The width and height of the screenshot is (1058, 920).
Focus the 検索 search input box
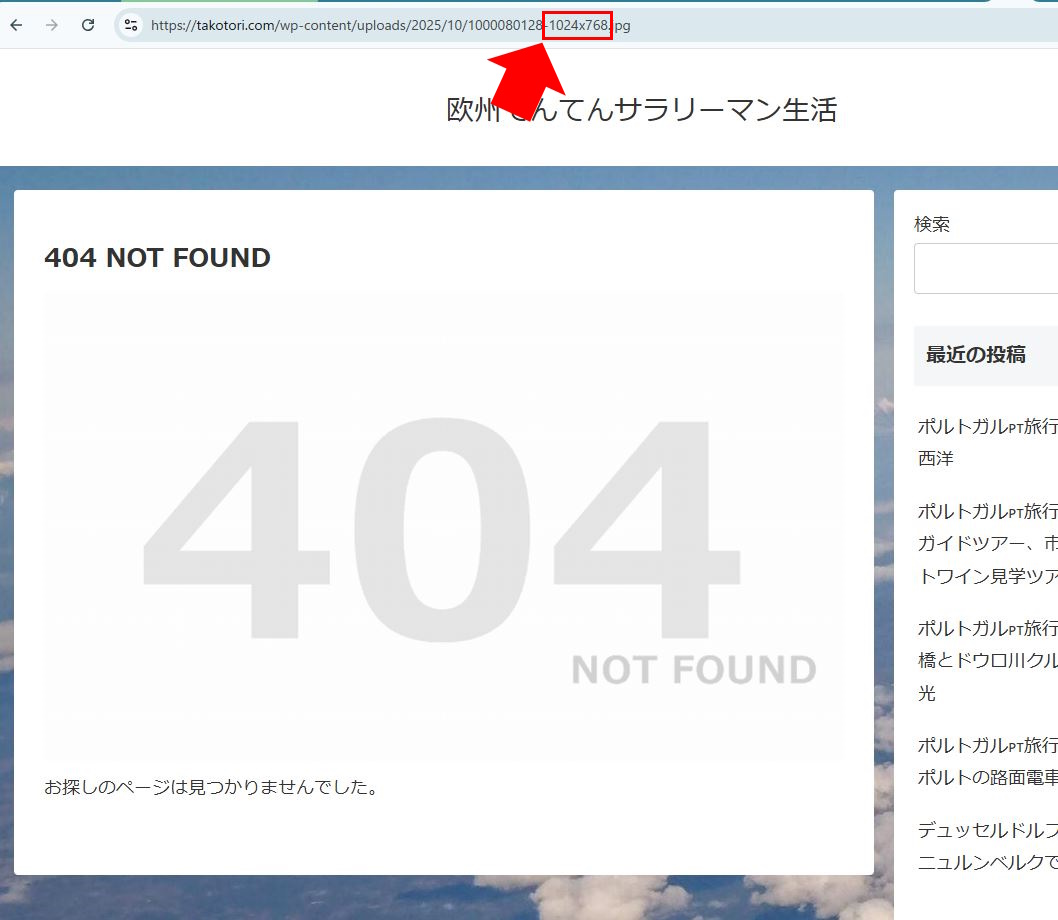pos(986,268)
